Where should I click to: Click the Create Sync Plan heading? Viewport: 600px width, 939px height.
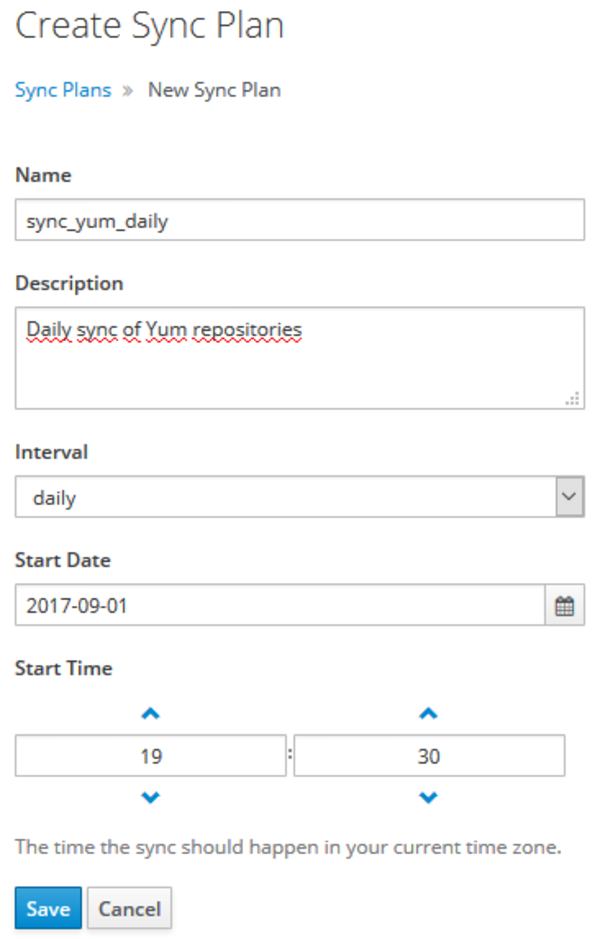[x=150, y=26]
